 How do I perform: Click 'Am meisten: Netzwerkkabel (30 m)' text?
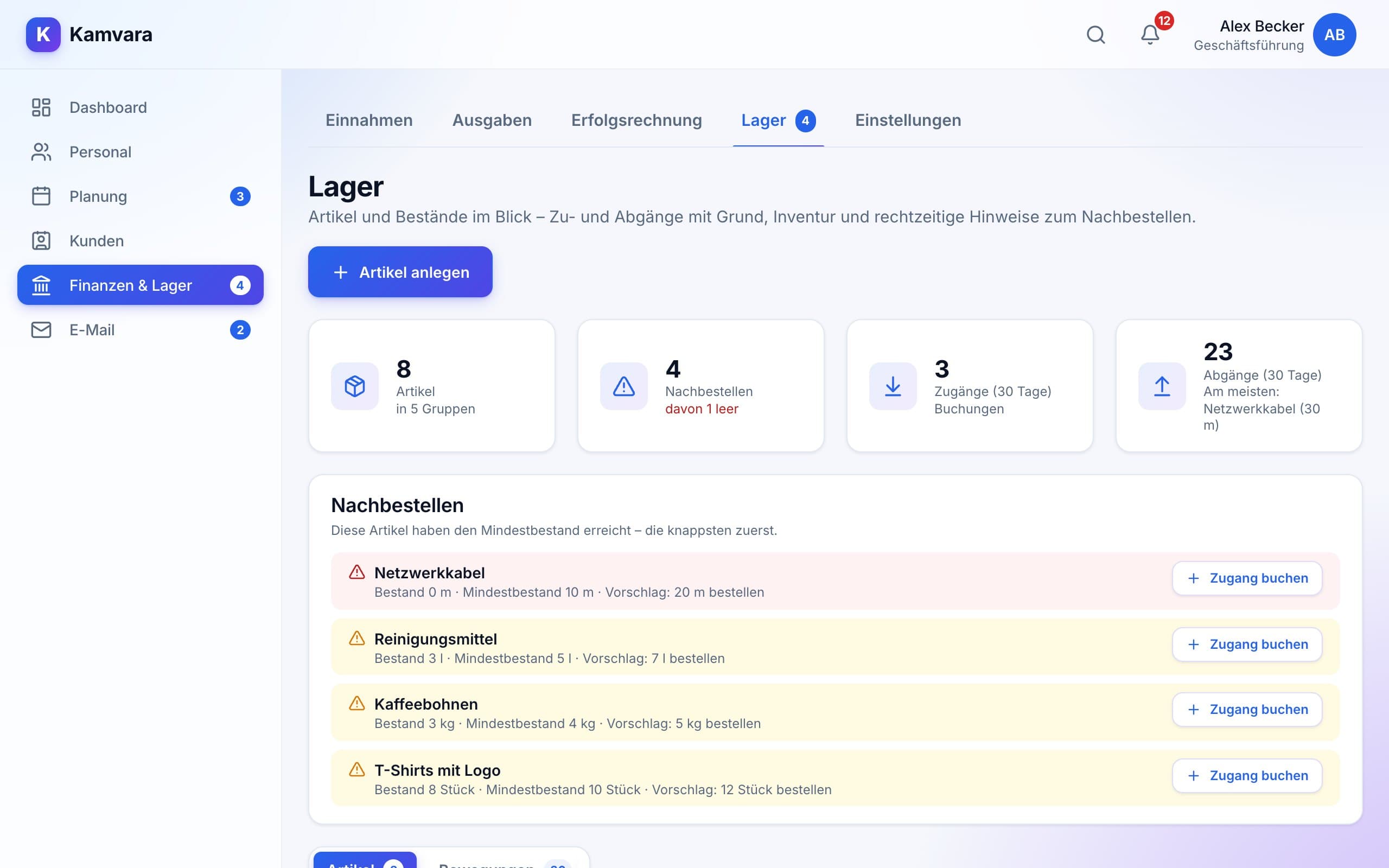pyautogui.click(x=1261, y=408)
